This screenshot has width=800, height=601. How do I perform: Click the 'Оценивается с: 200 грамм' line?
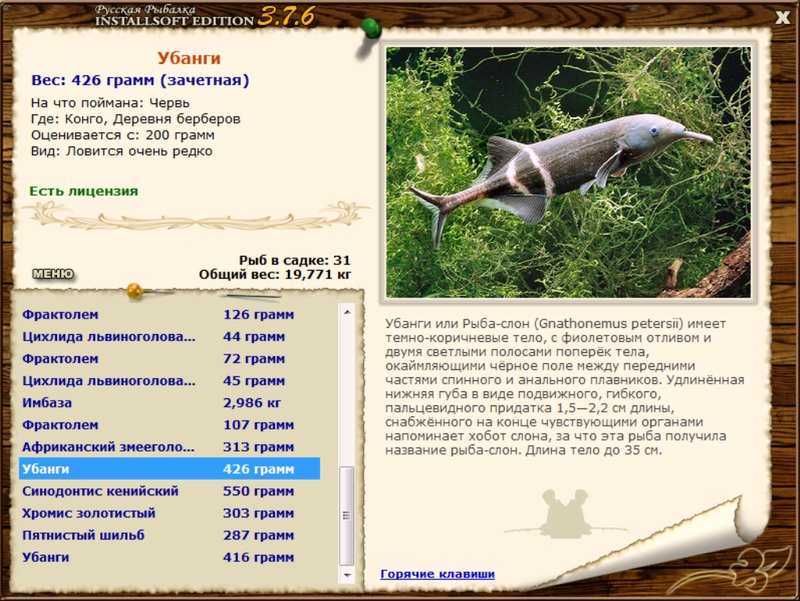coord(122,135)
